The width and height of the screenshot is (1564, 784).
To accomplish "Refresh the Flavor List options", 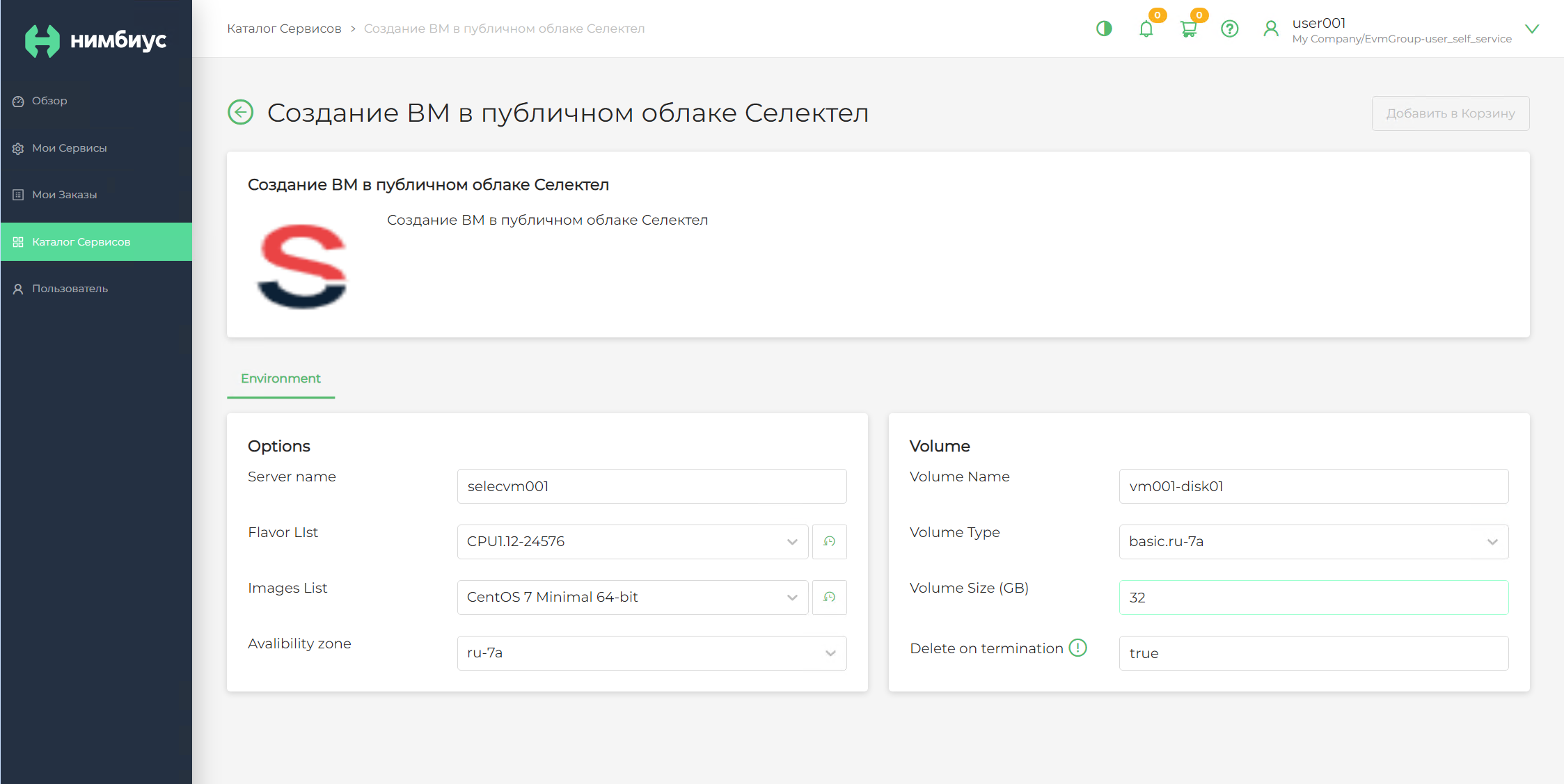I will tap(830, 541).
